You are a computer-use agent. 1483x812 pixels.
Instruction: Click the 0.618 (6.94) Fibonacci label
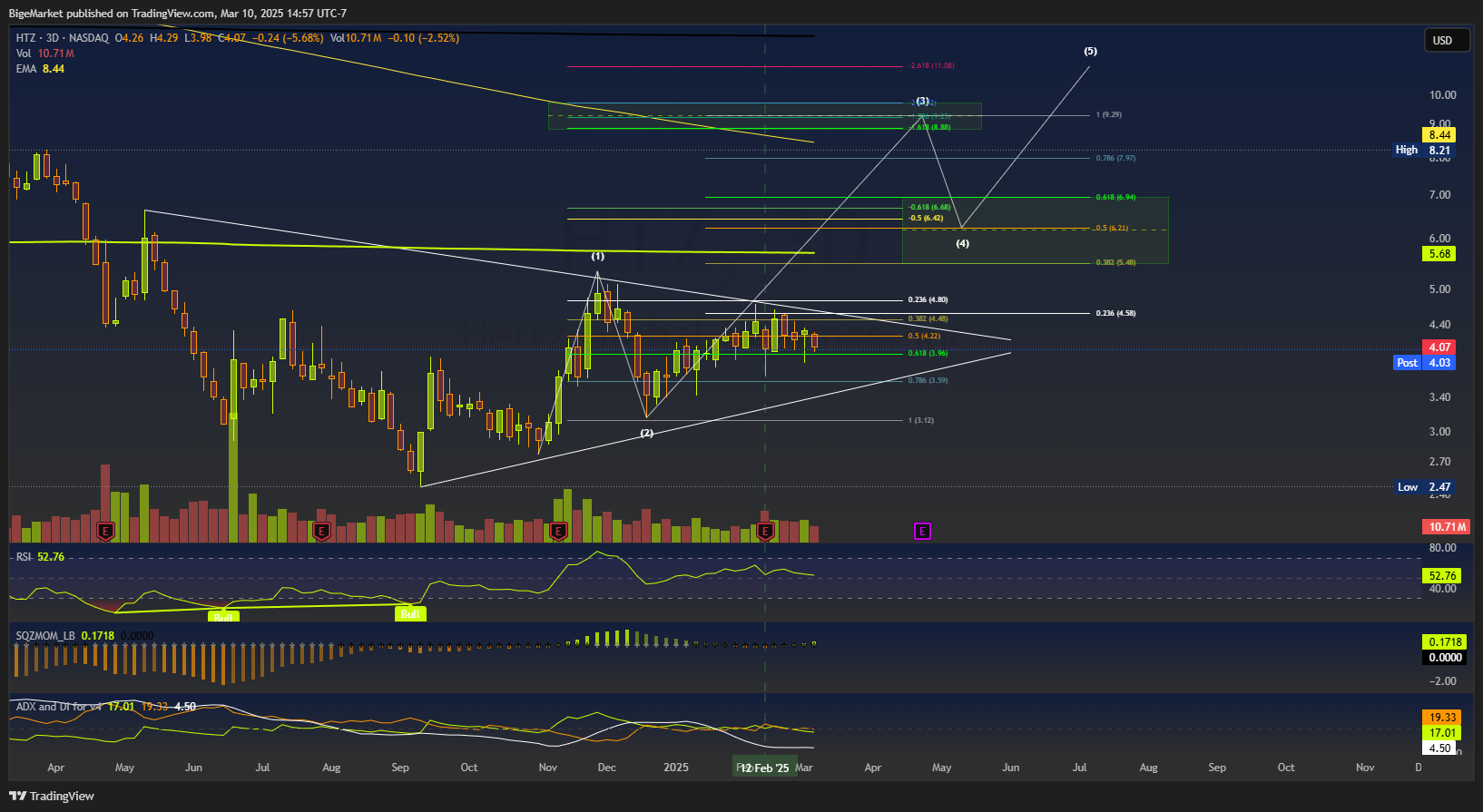tap(1115, 198)
